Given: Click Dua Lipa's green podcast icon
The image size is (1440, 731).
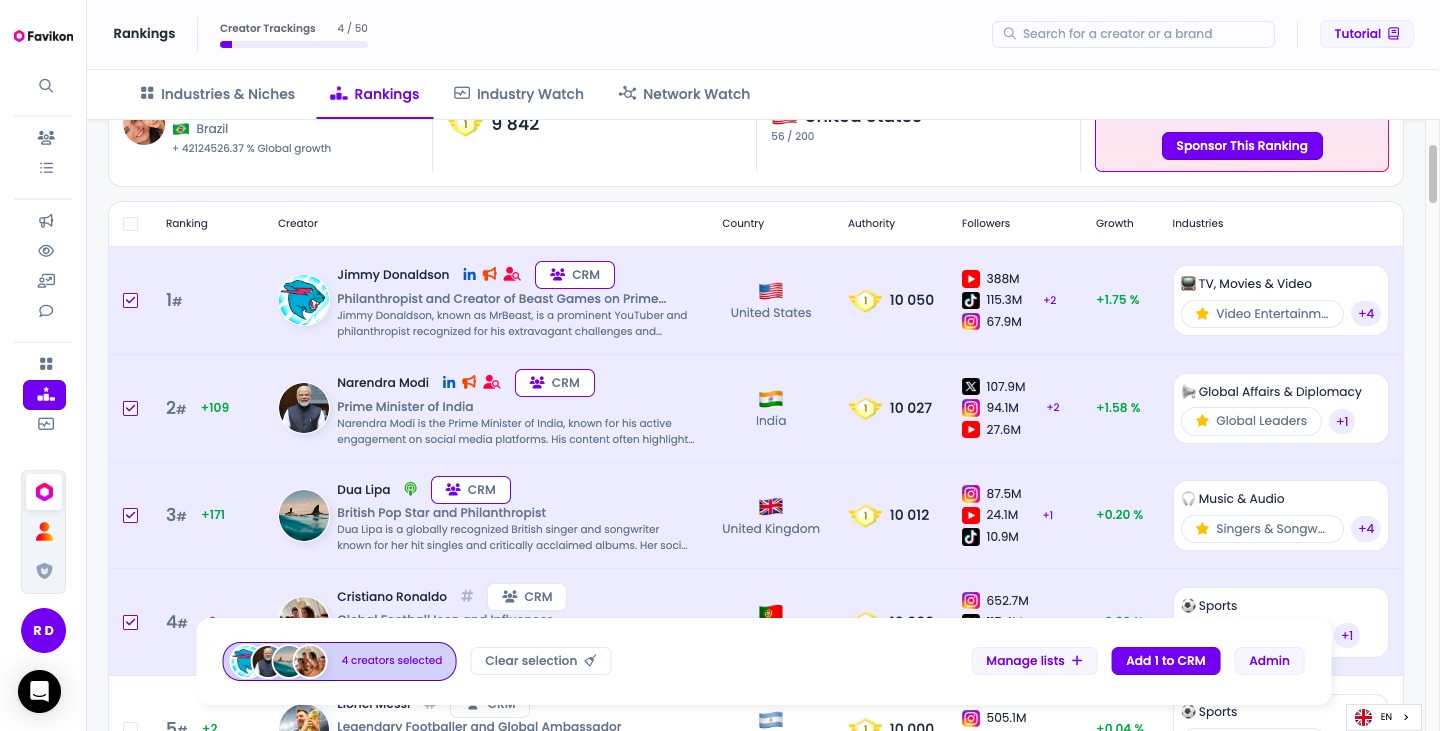Looking at the screenshot, I should (410, 489).
